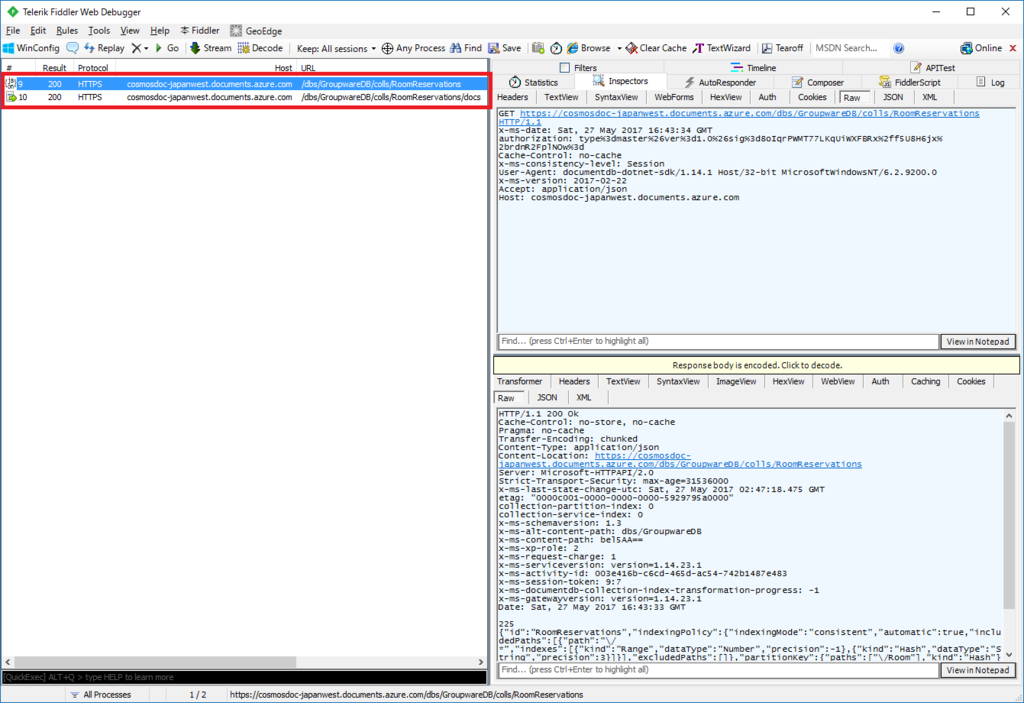Image resolution: width=1024 pixels, height=703 pixels.
Task: Open the Composer tab
Action: coord(818,82)
